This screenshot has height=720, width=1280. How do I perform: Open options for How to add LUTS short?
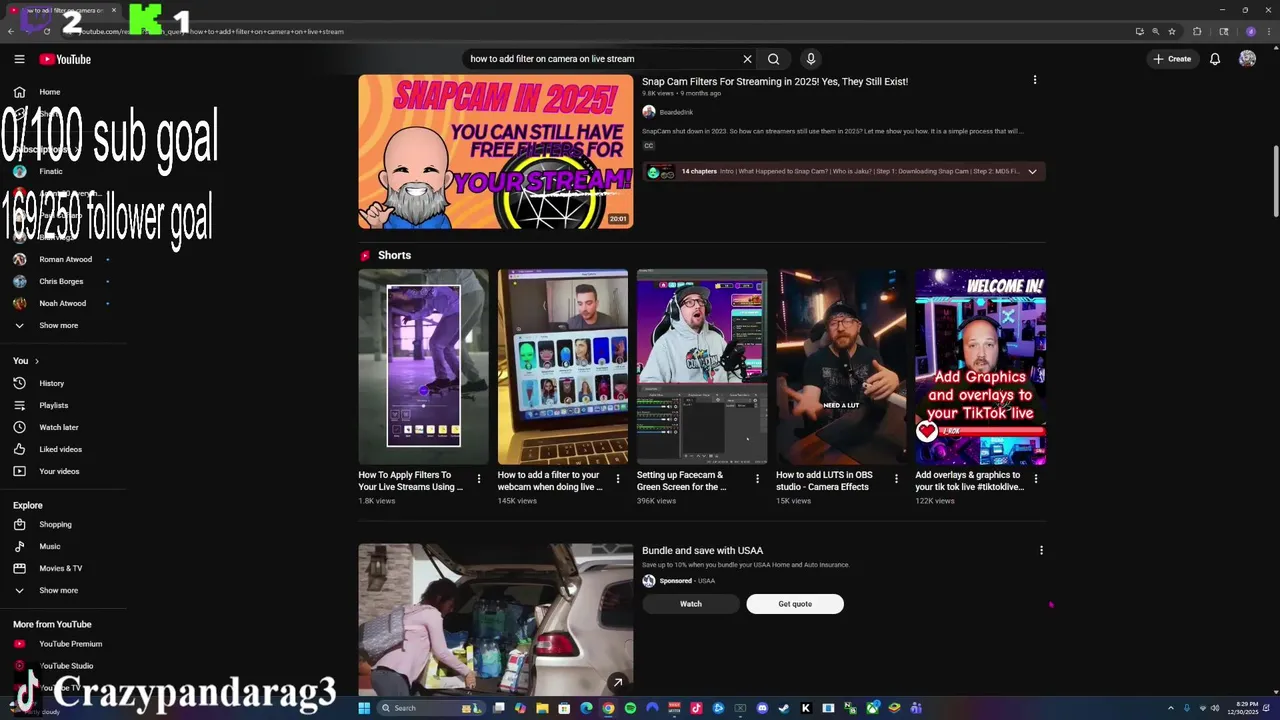(x=896, y=479)
